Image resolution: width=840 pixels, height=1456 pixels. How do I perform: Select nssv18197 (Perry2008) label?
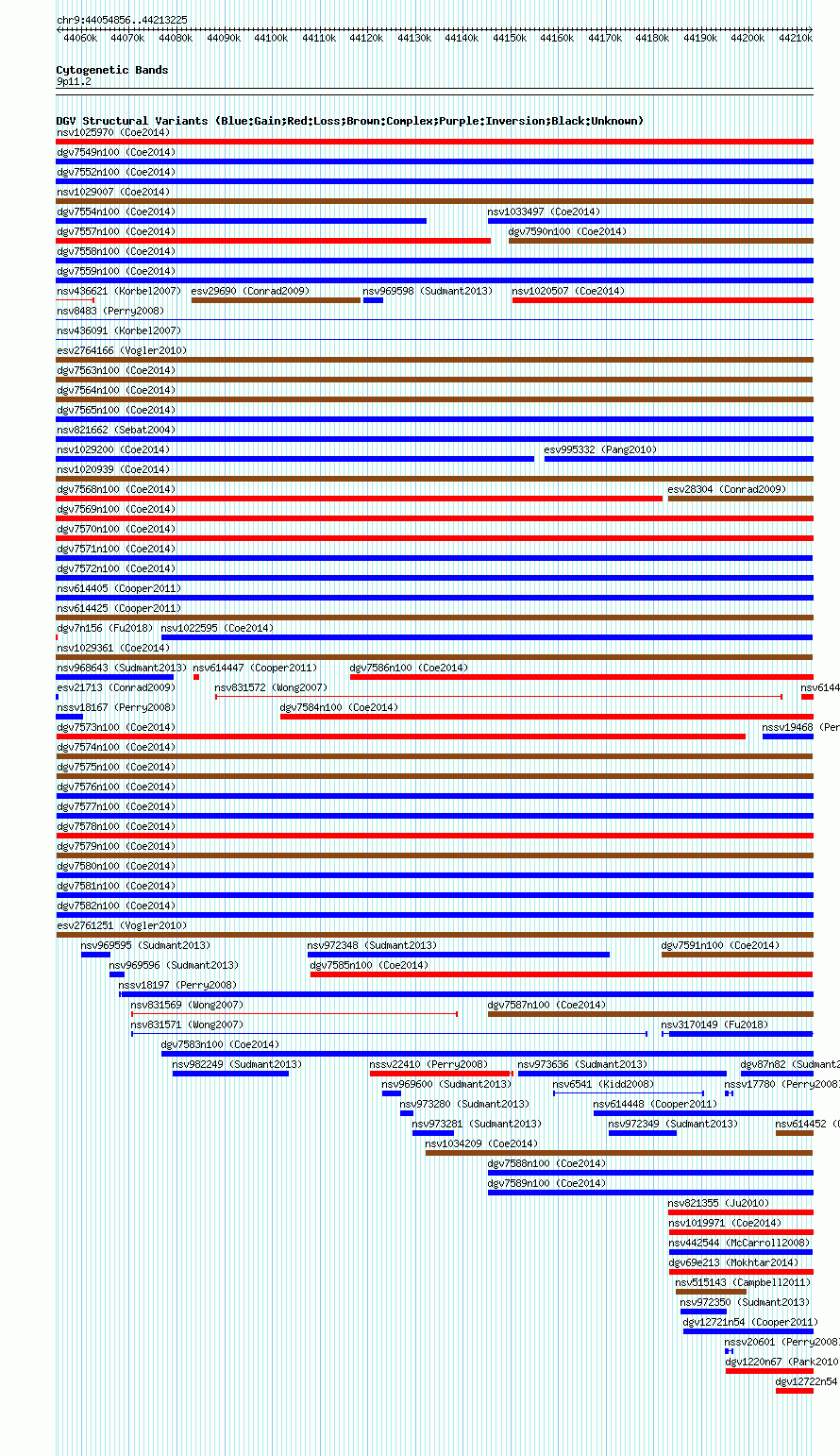177,986
